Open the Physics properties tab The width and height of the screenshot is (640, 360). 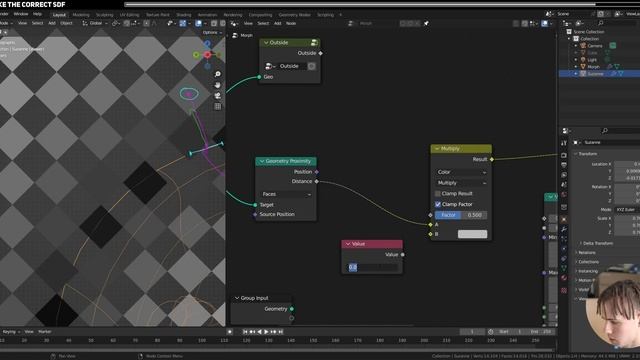click(x=564, y=249)
